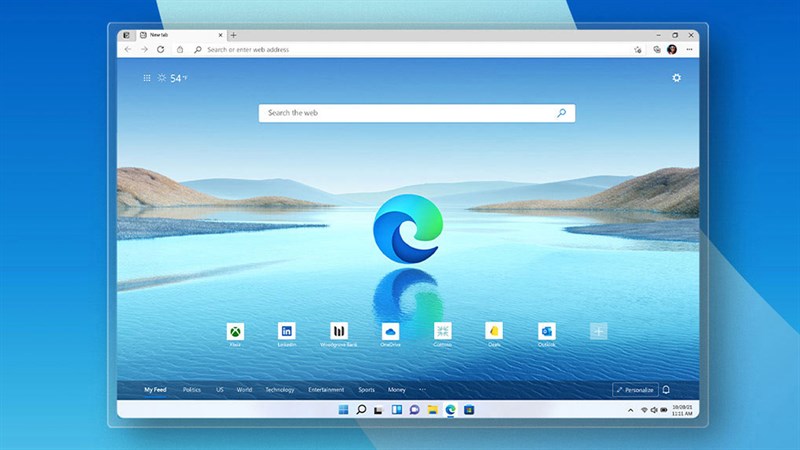The image size is (800, 450).
Task: Open the Favorites star icon
Action: pos(638,49)
